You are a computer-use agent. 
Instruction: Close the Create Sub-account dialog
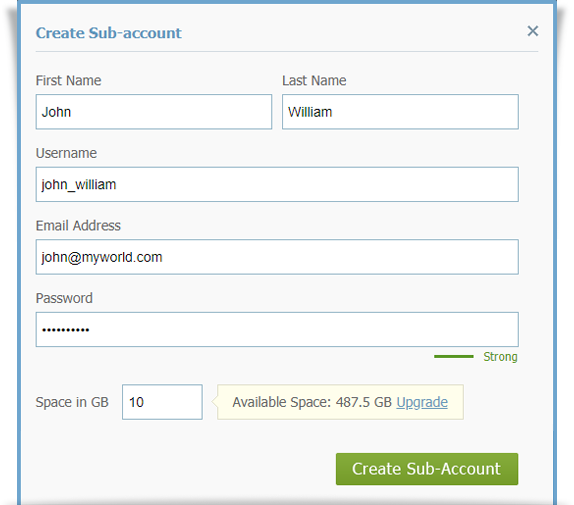coord(533,31)
